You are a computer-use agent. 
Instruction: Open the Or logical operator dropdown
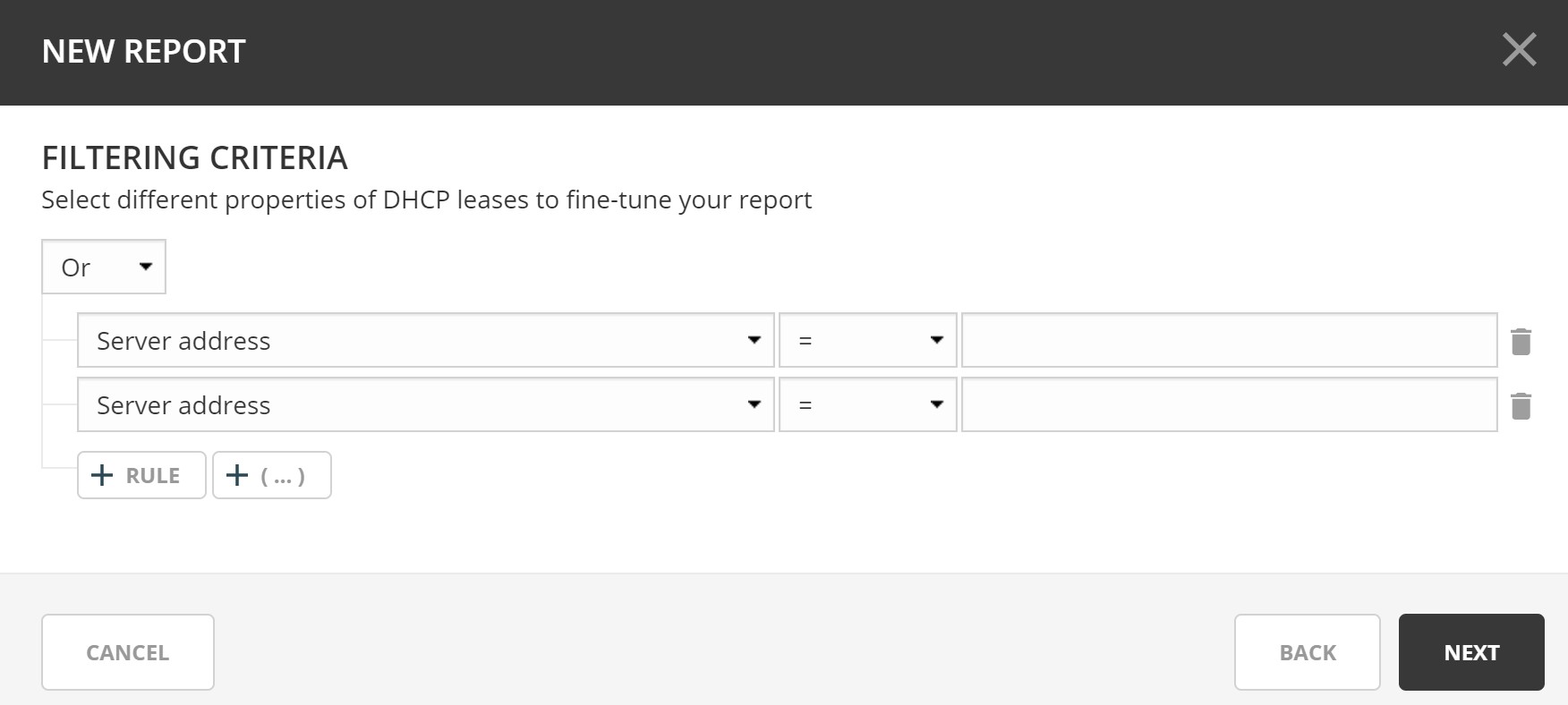tap(104, 267)
